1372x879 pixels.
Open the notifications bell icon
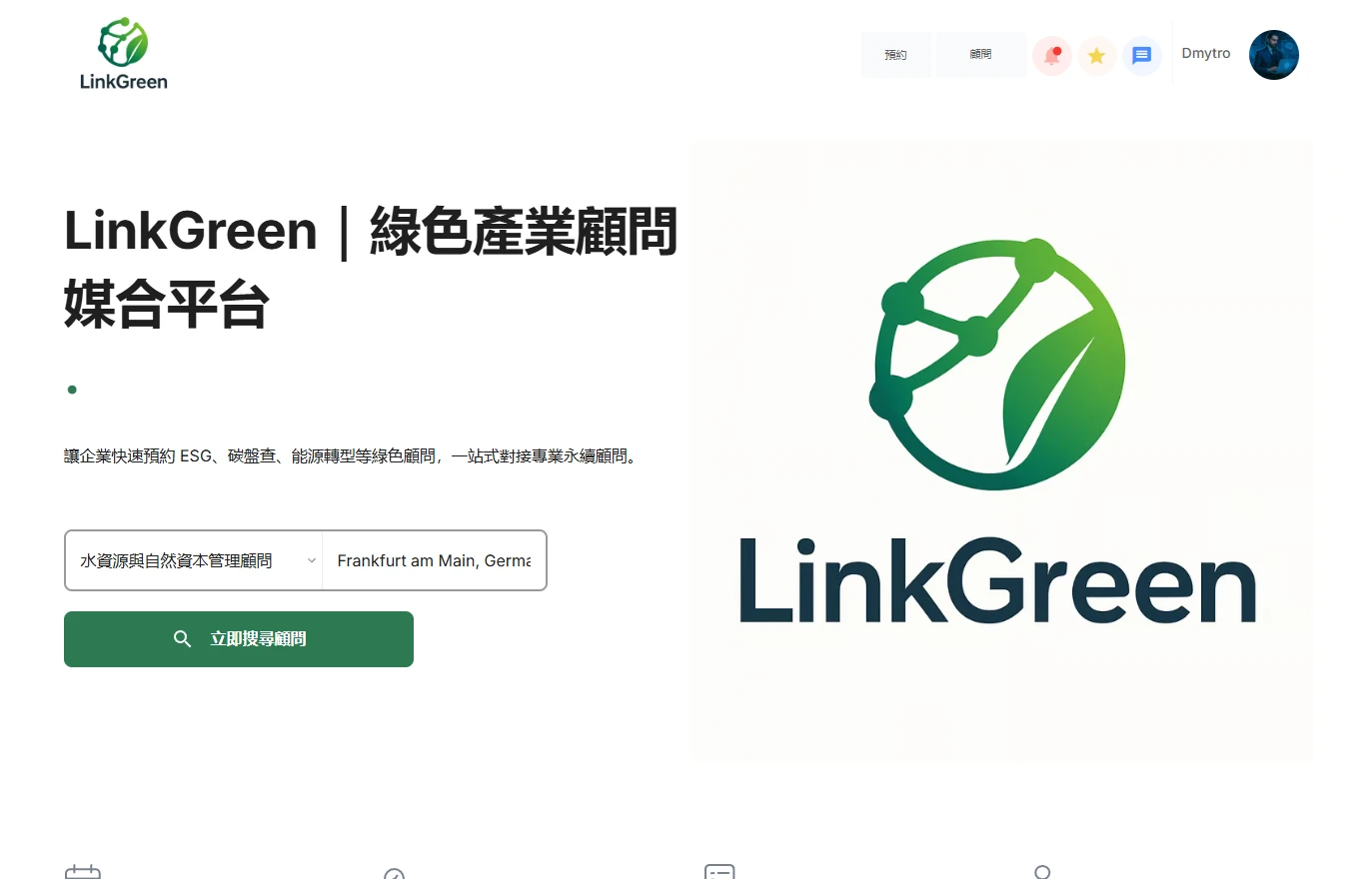point(1051,56)
